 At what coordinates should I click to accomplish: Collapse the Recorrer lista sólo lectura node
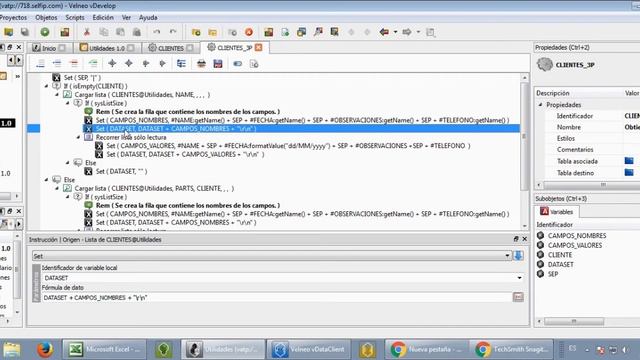(x=78, y=137)
